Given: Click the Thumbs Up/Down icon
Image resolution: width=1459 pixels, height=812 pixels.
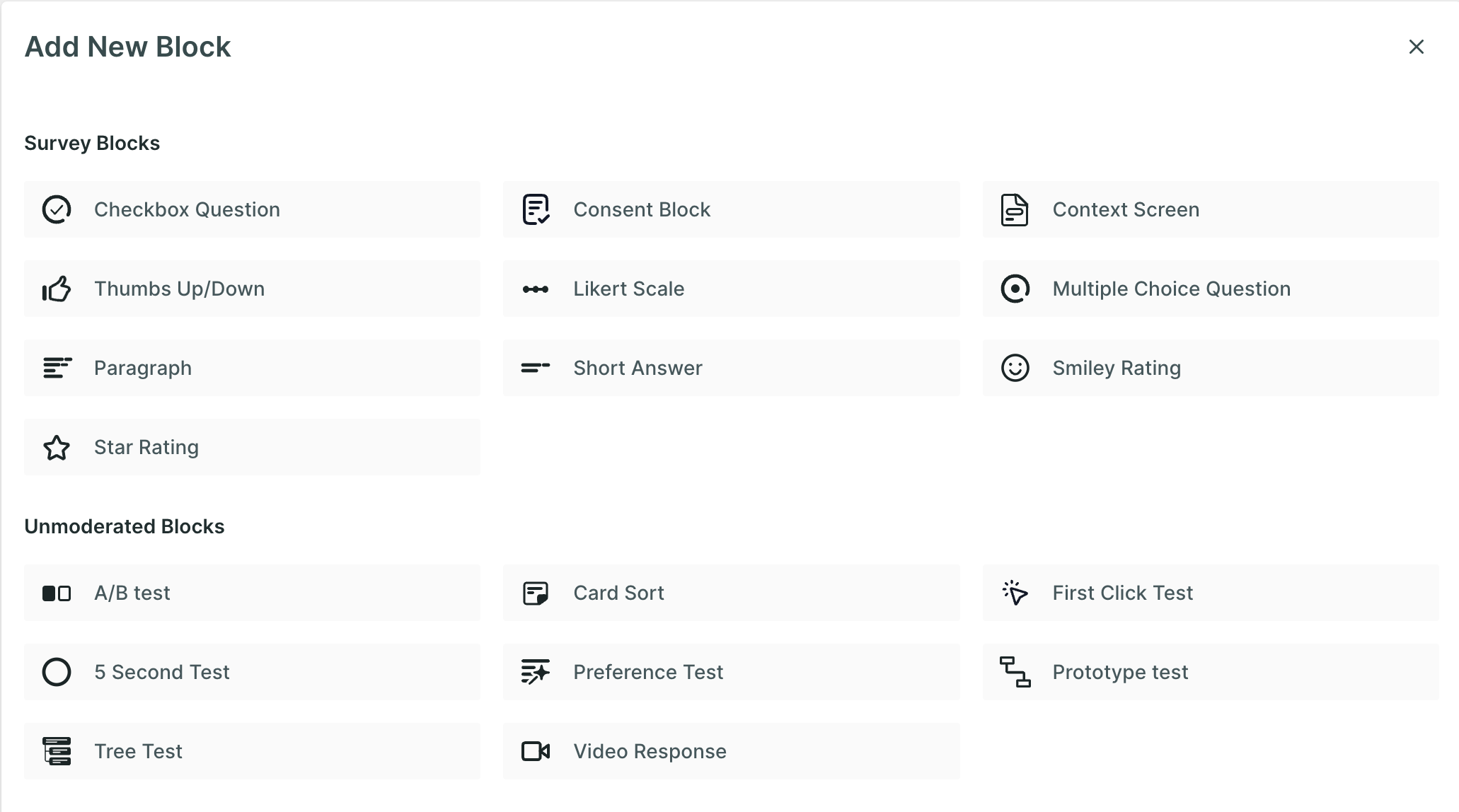Looking at the screenshot, I should click(57, 289).
